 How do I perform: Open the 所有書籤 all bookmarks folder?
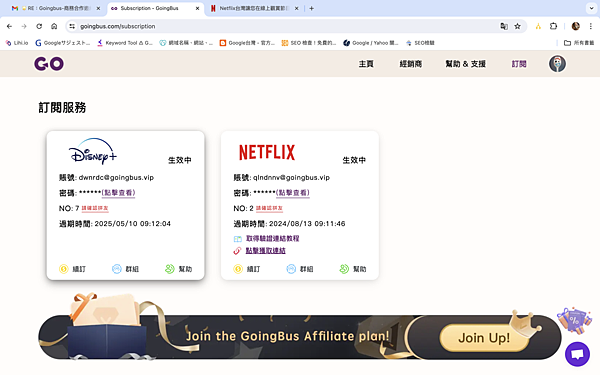[x=579, y=43]
